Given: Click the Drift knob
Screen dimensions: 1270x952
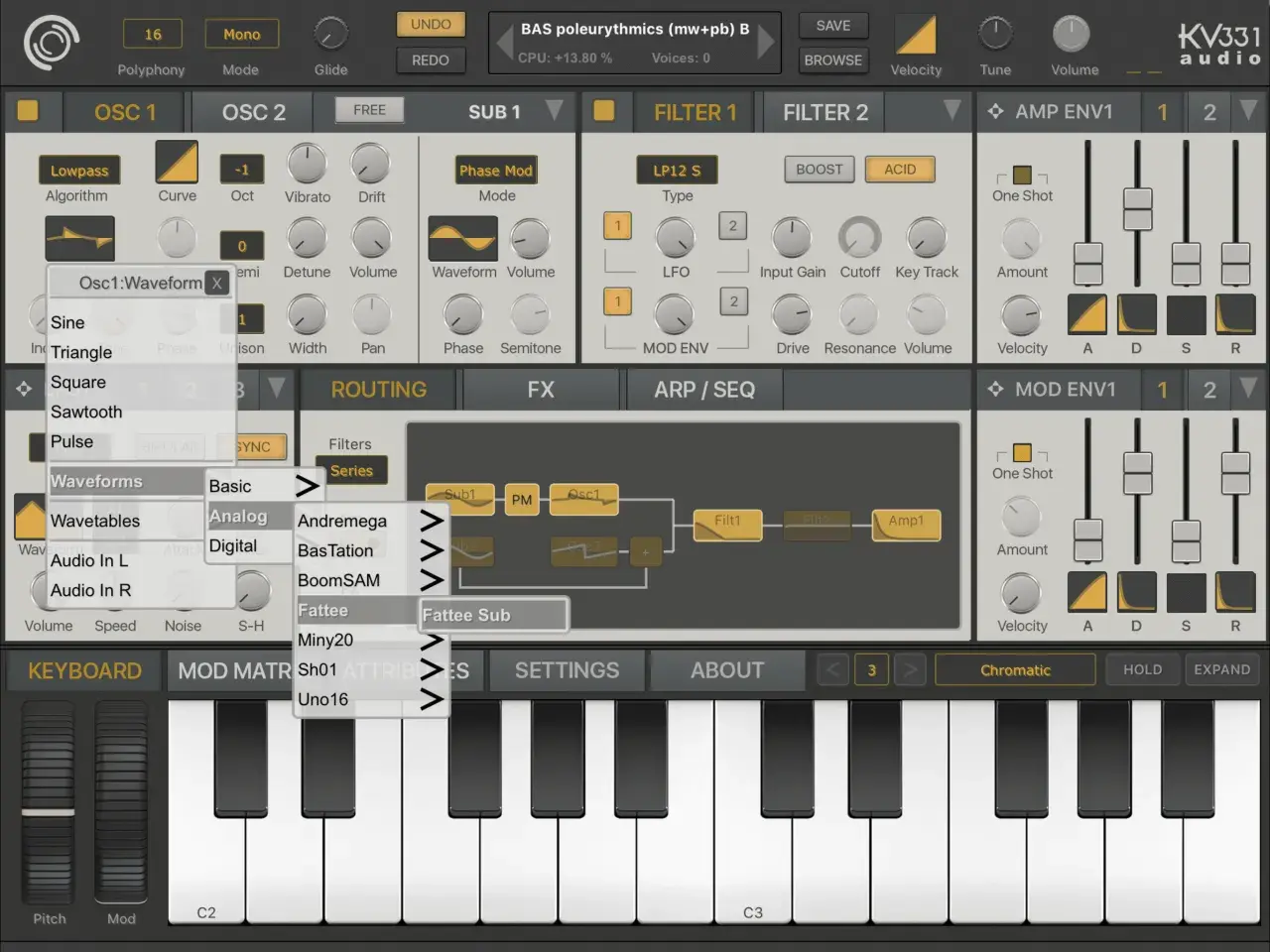Looking at the screenshot, I should pyautogui.click(x=370, y=164).
